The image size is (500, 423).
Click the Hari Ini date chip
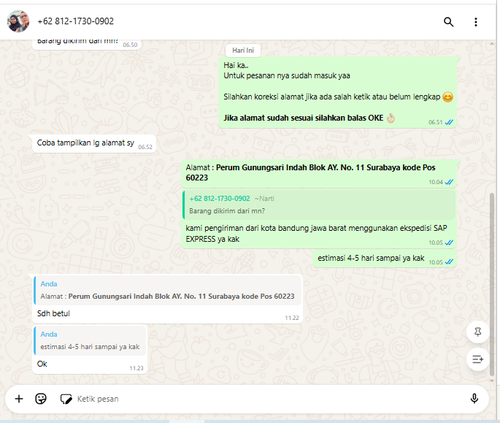[243, 50]
